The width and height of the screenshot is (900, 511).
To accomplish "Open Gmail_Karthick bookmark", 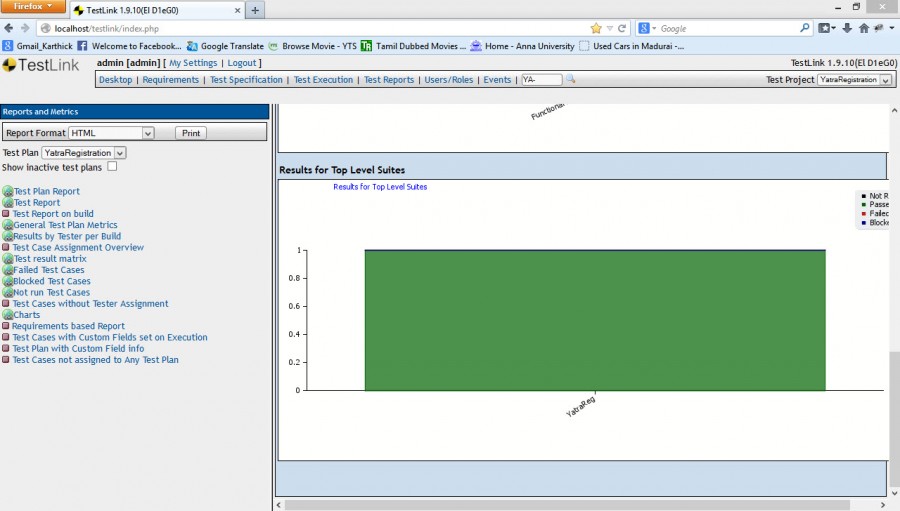I will point(38,46).
